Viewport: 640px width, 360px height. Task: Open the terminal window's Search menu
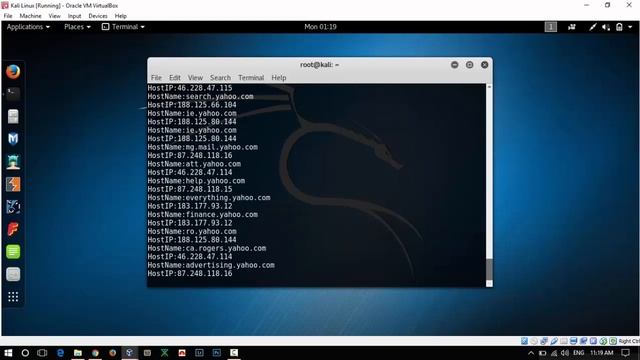(x=220, y=78)
